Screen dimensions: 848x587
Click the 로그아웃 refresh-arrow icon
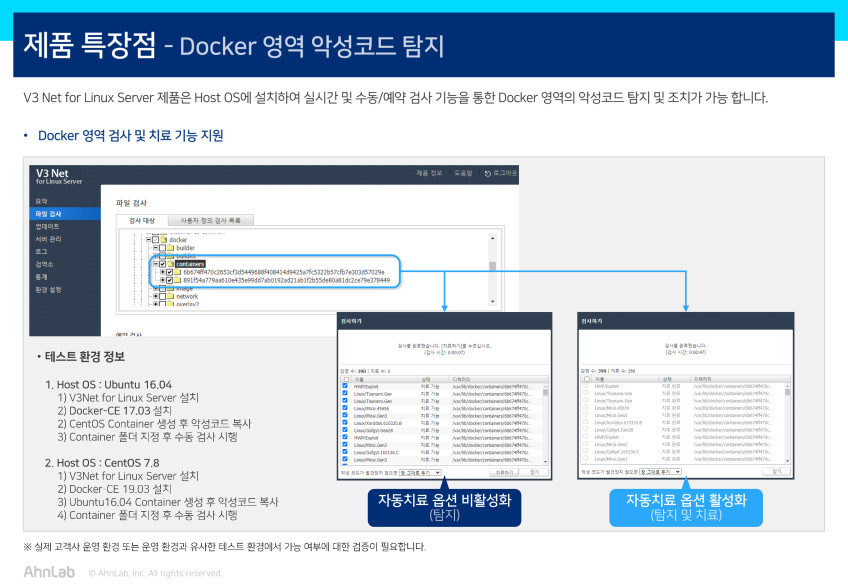tap(487, 174)
